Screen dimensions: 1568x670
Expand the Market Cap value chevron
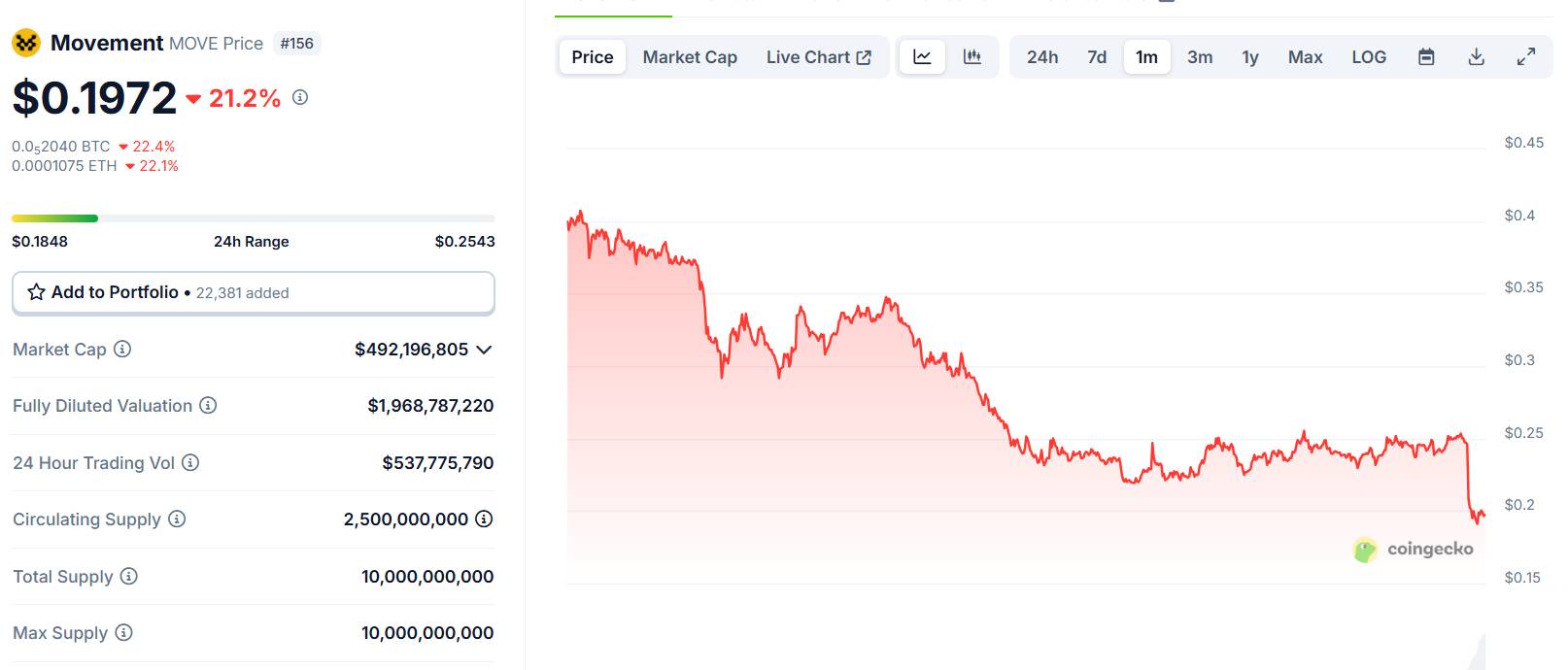tap(485, 350)
